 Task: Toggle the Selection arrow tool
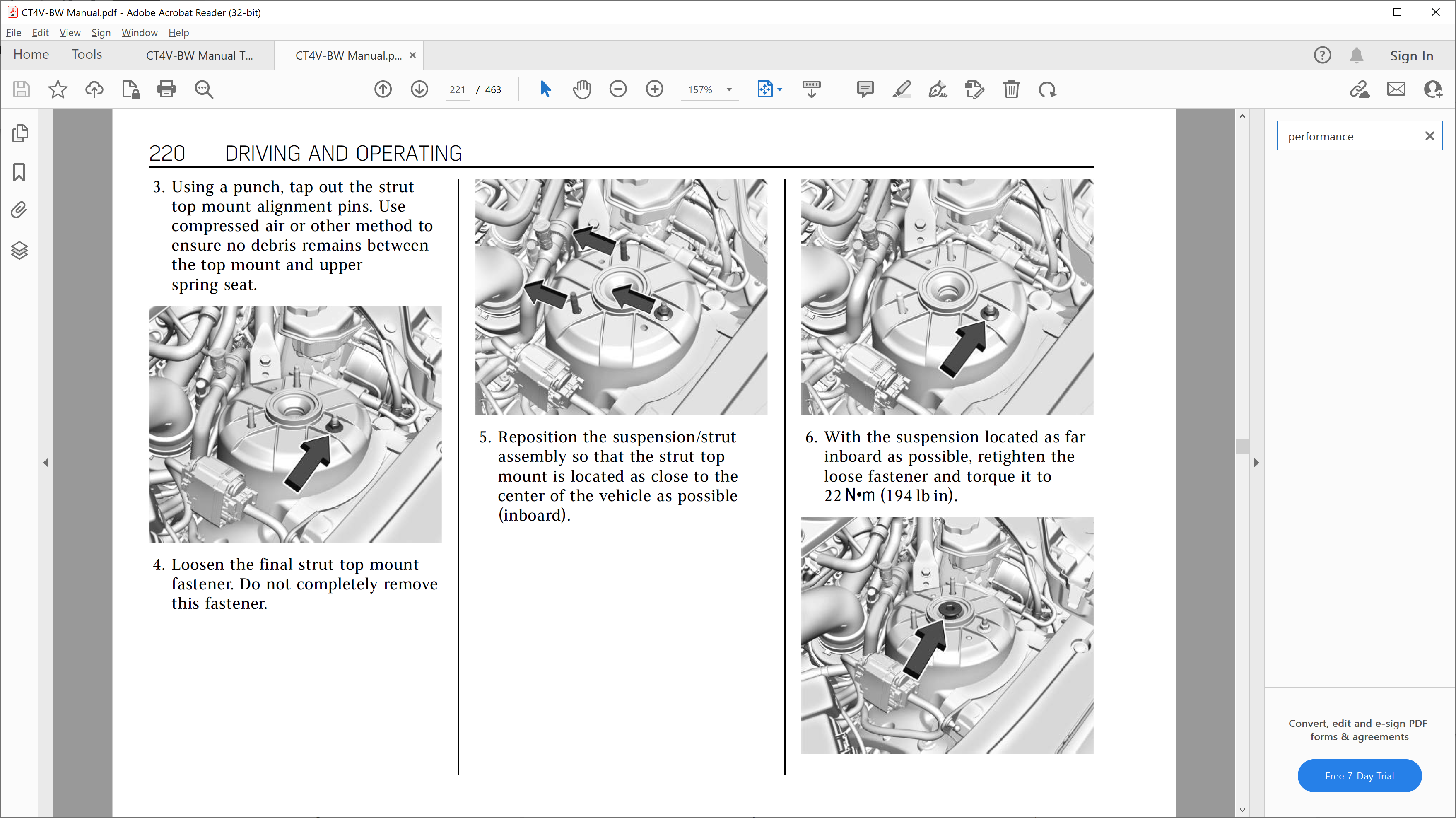[545, 89]
